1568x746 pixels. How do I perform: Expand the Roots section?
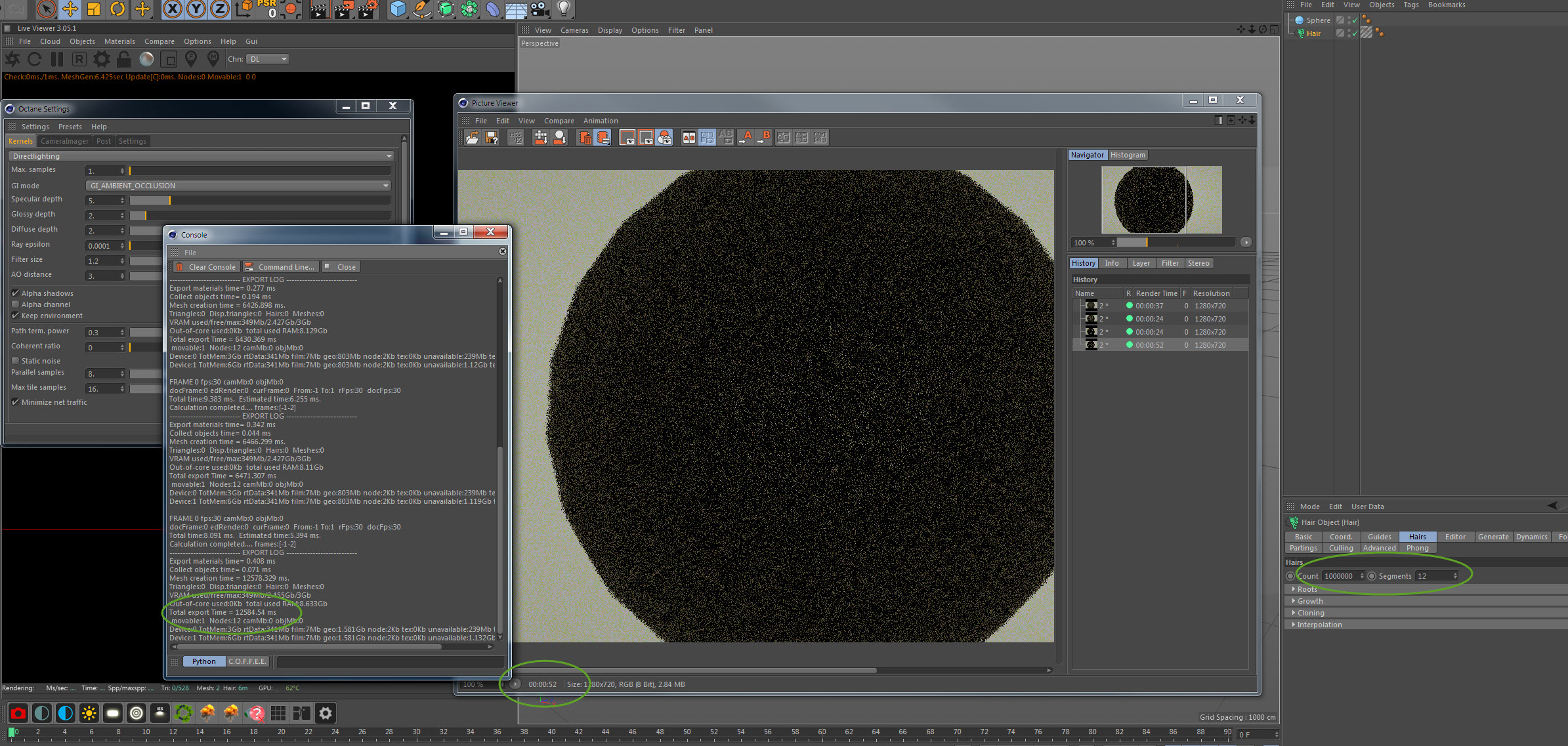tap(1306, 589)
